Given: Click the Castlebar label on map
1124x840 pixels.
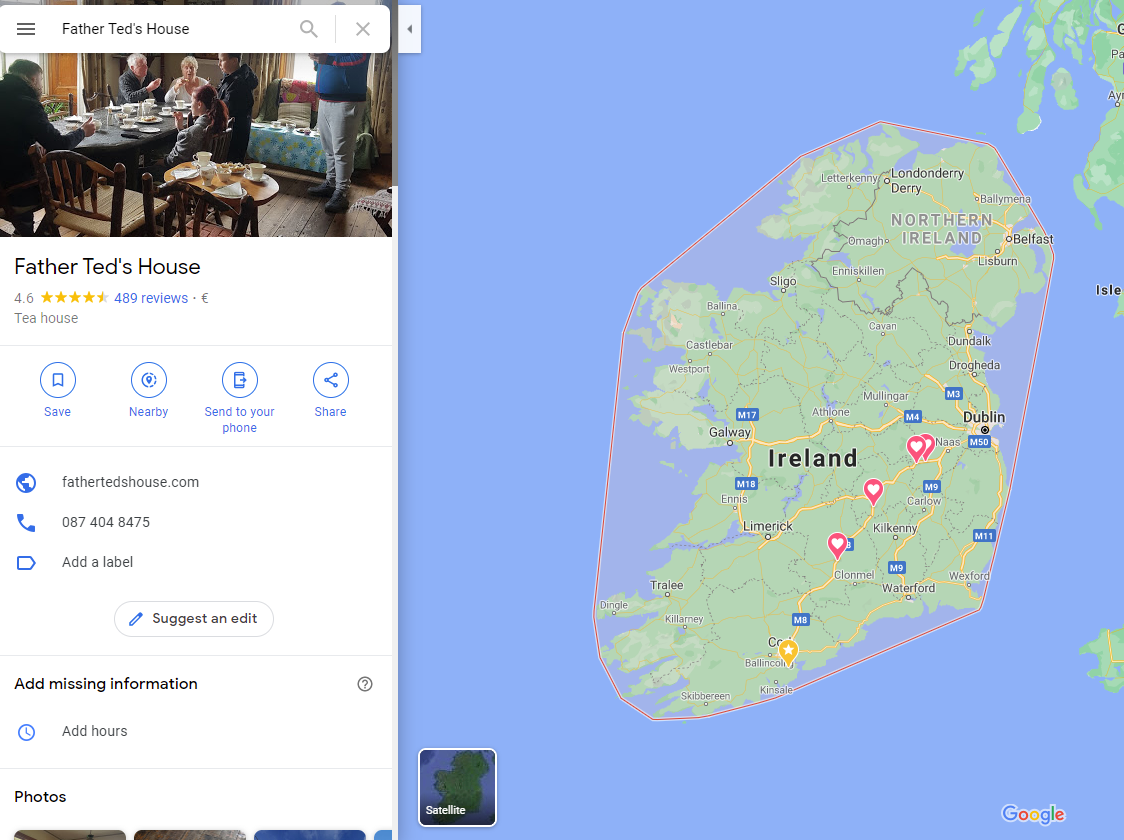Looking at the screenshot, I should click(710, 345).
